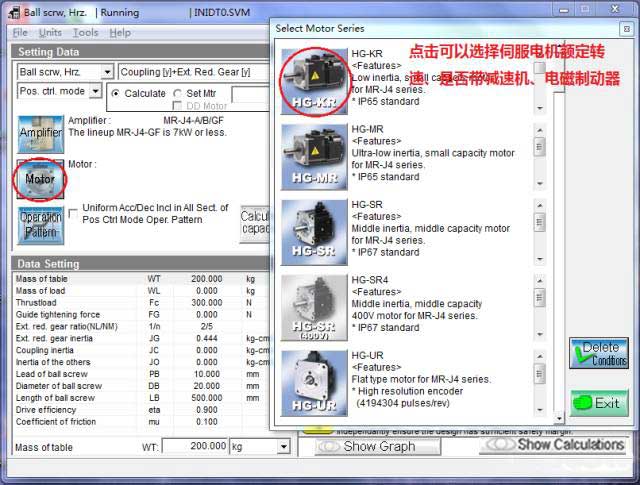Open the File menu
Viewport: 640px width, 485px height.
pos(20,33)
